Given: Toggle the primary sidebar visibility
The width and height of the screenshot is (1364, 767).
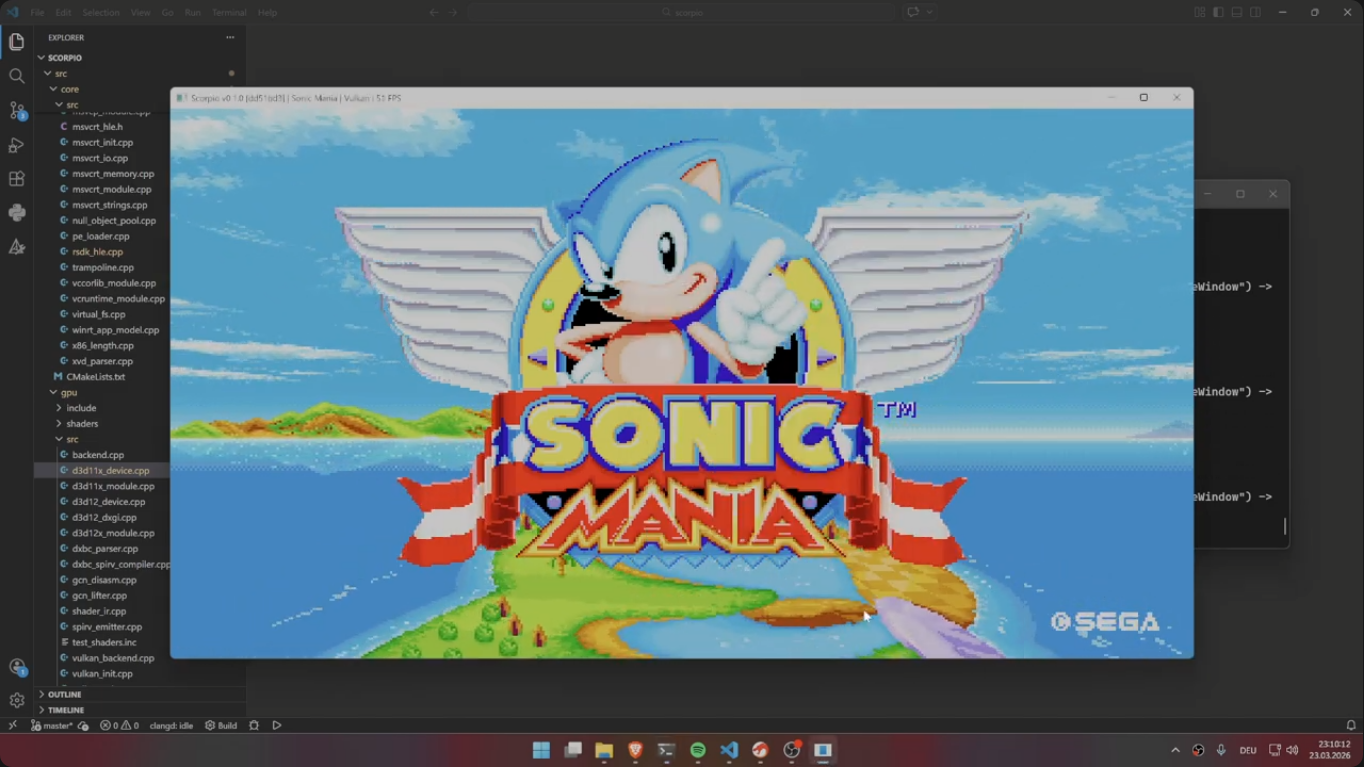Looking at the screenshot, I should point(1218,12).
